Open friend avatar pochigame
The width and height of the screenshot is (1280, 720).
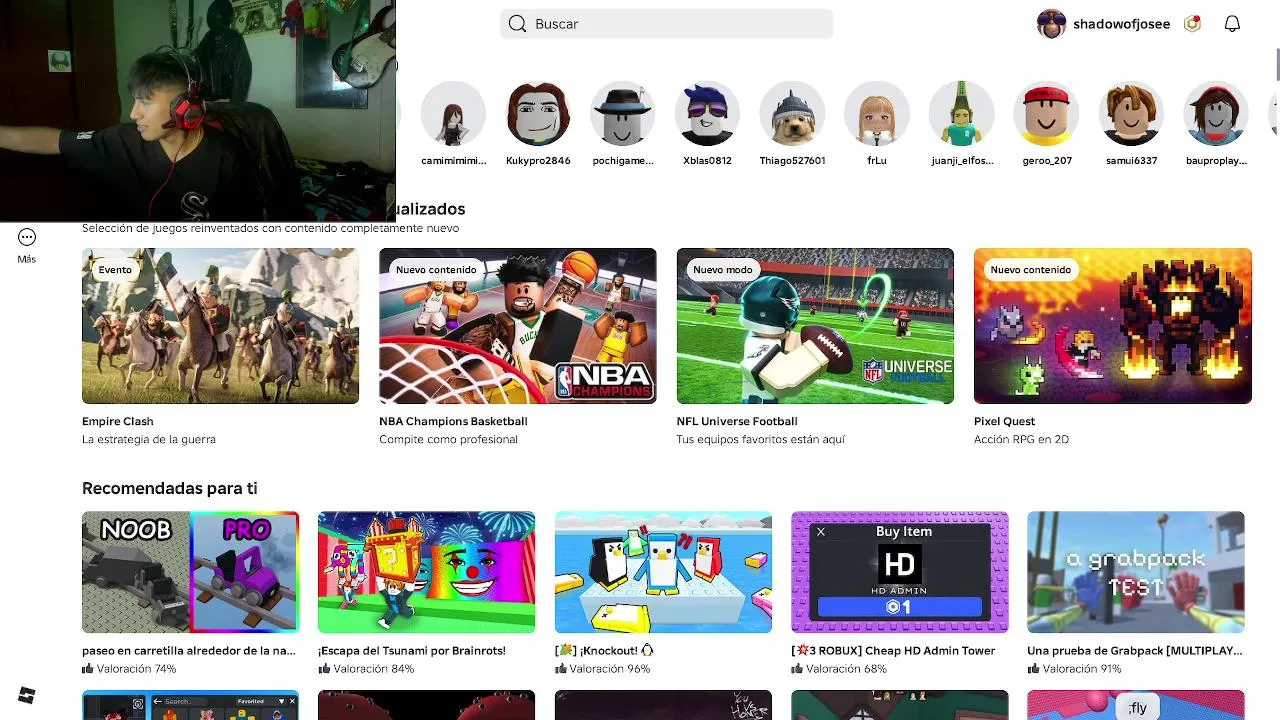pyautogui.click(x=623, y=114)
